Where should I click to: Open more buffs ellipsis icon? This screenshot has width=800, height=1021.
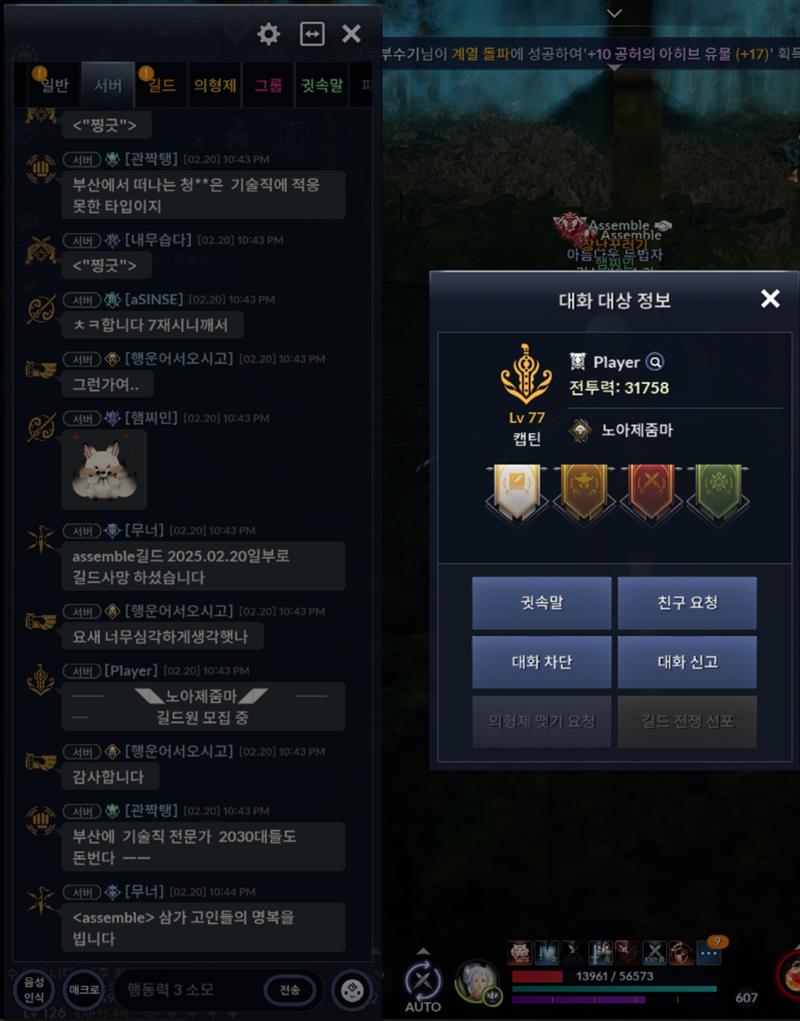tap(709, 953)
